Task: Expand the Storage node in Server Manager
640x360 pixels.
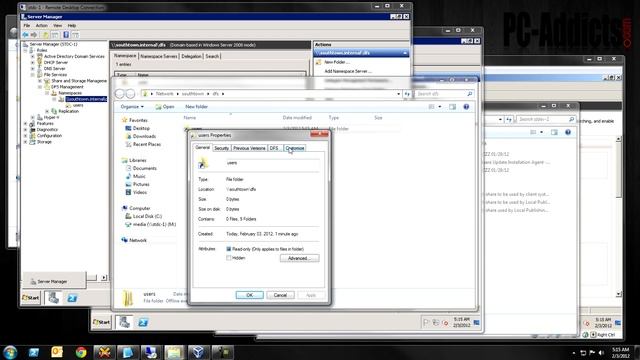Action: point(26,142)
